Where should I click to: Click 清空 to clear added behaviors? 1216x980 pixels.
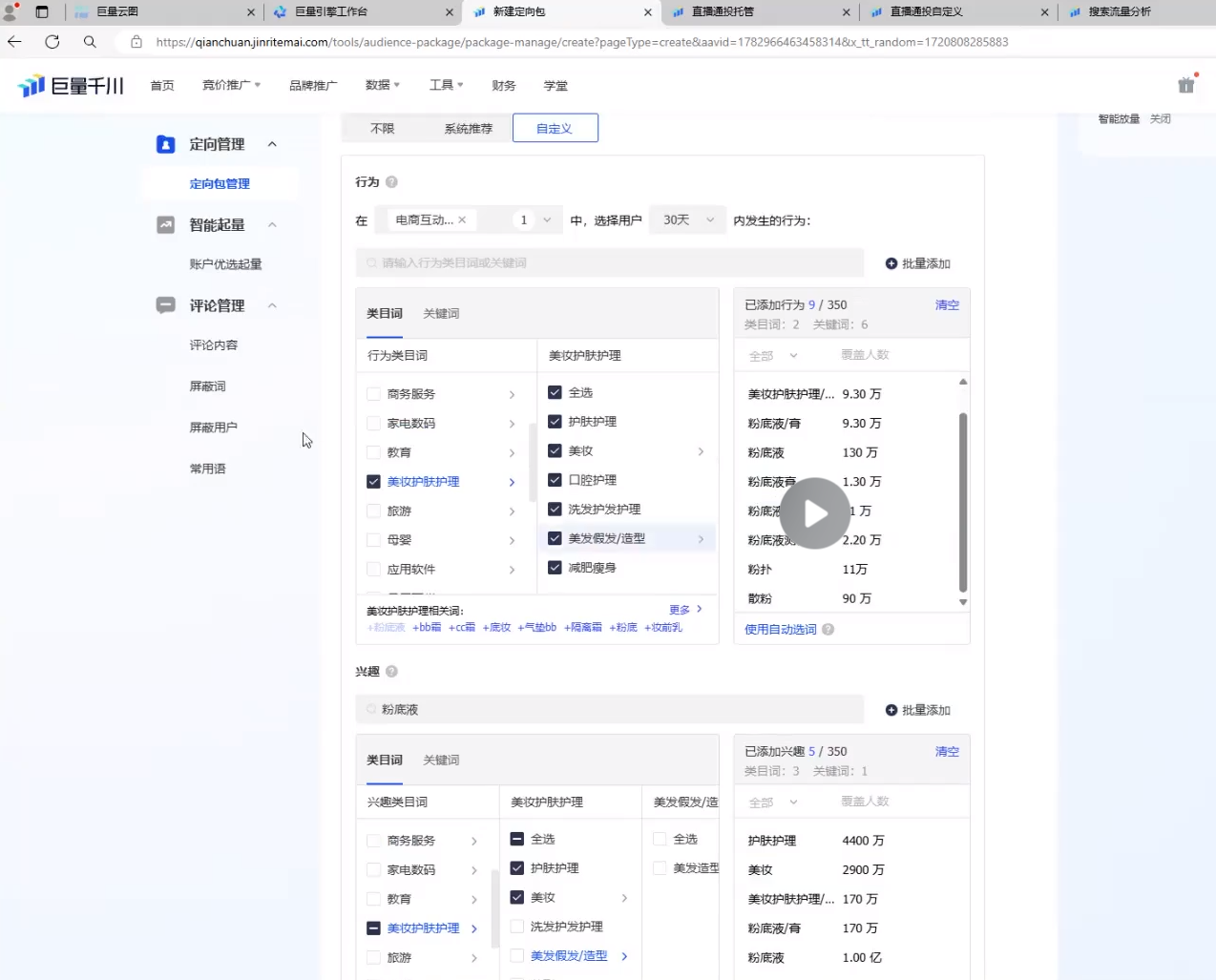pyautogui.click(x=947, y=305)
